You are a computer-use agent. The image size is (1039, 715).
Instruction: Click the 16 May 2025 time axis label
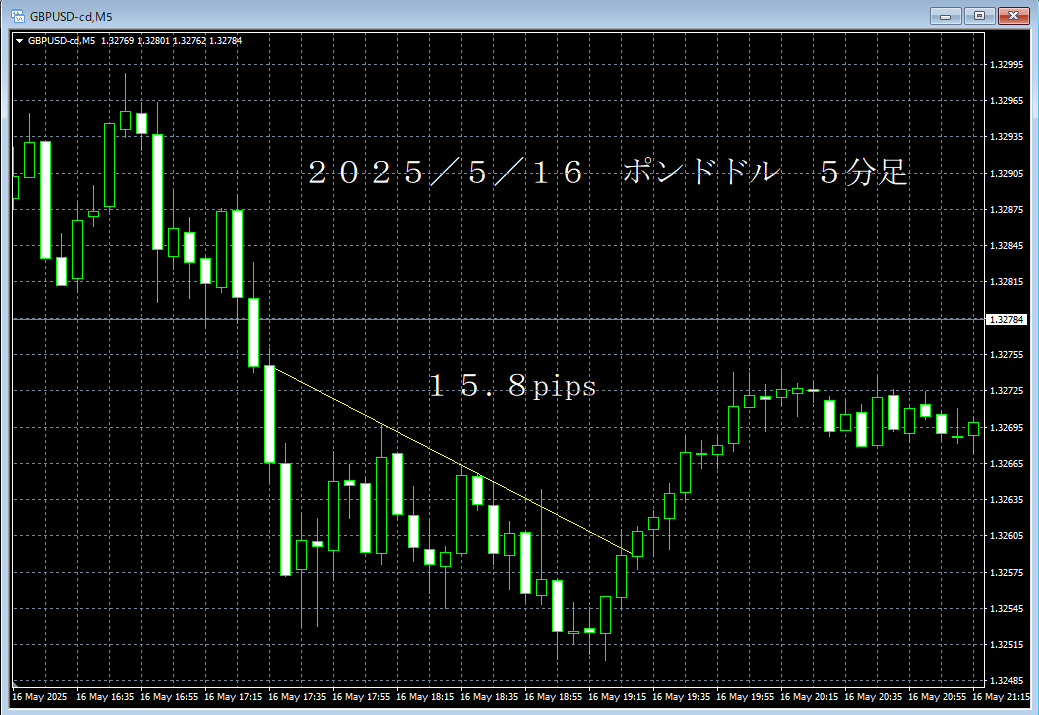pos(40,696)
